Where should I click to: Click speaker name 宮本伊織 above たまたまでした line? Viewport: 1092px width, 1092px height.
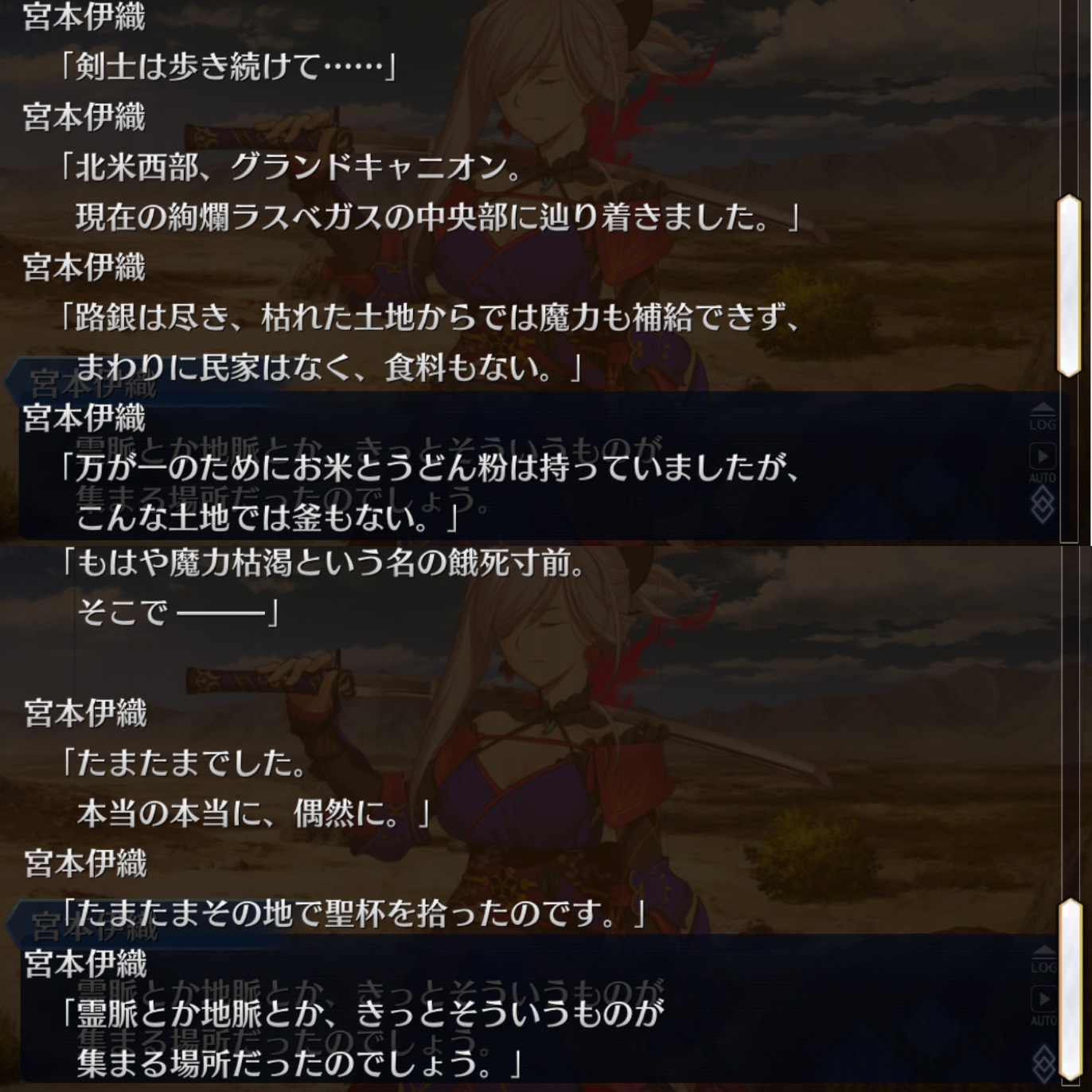[x=86, y=713]
